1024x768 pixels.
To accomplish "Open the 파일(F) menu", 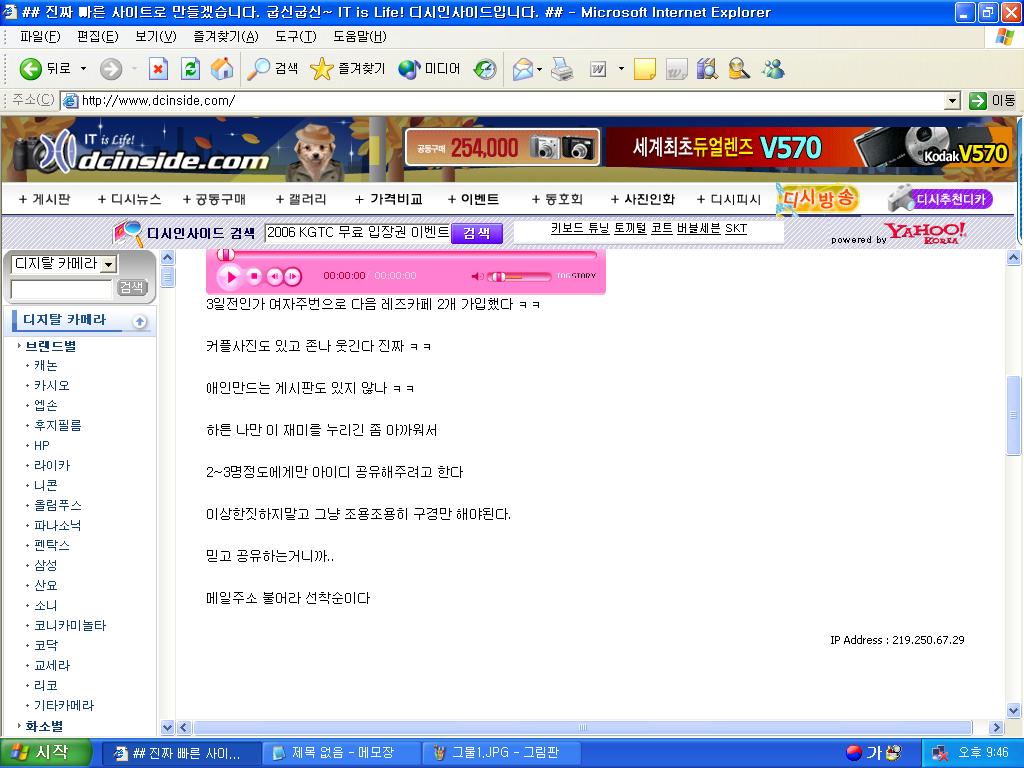I will 40,37.
